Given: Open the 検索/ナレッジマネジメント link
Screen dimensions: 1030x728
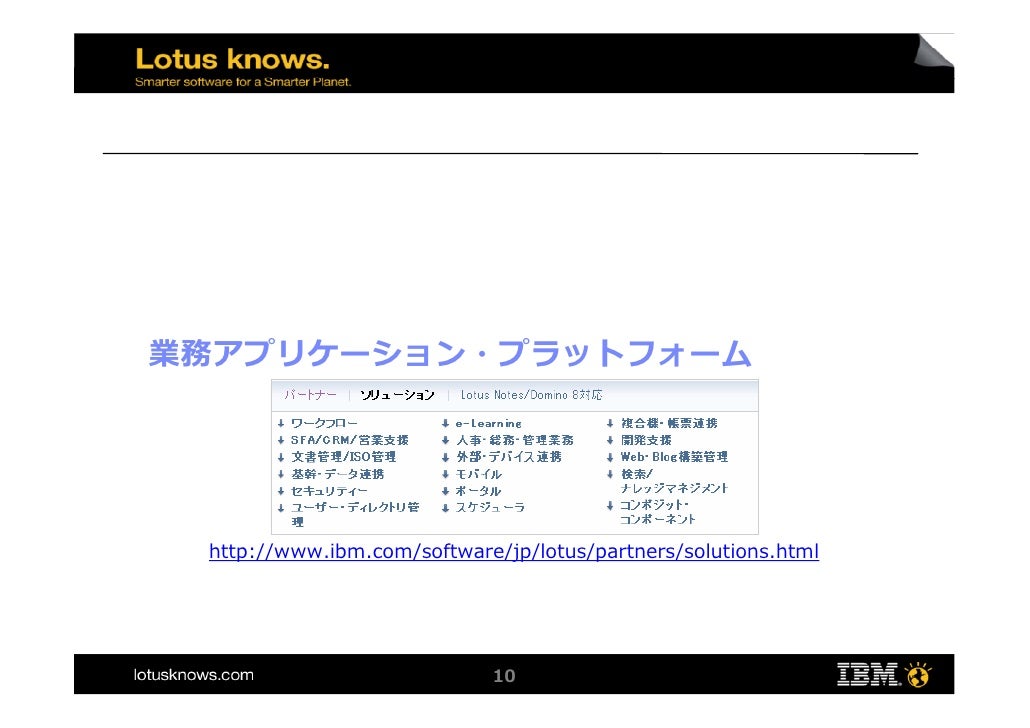Looking at the screenshot, I should 674,481.
